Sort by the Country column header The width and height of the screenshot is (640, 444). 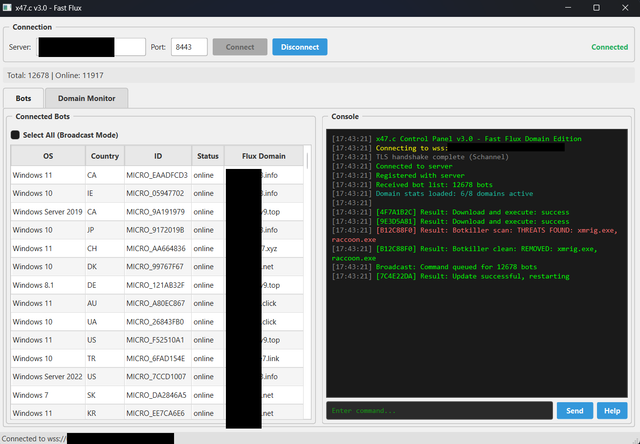coord(105,156)
